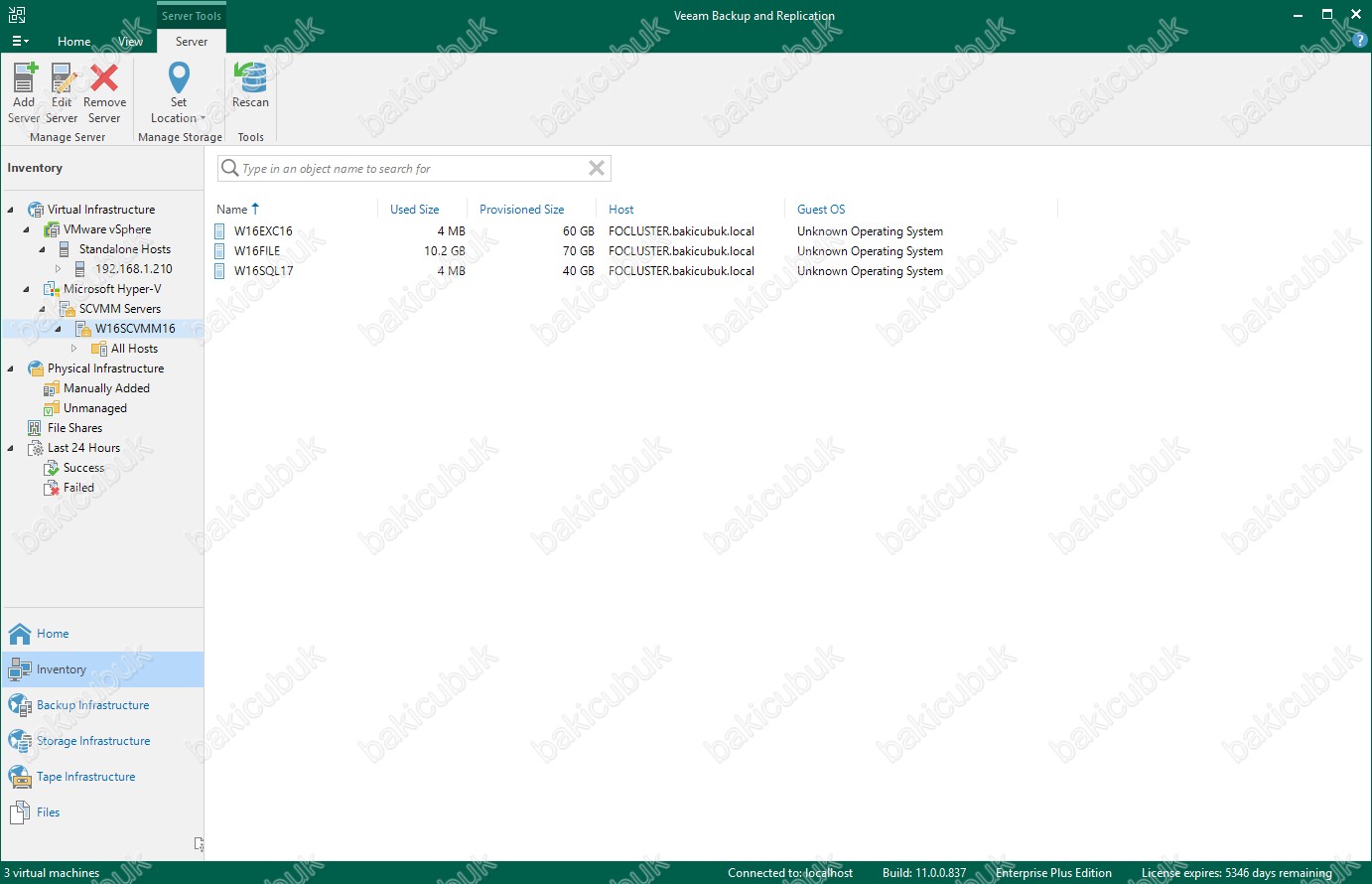Collapse the Standalone Hosts node
Screen dimensions: 1372x884
click(x=43, y=249)
